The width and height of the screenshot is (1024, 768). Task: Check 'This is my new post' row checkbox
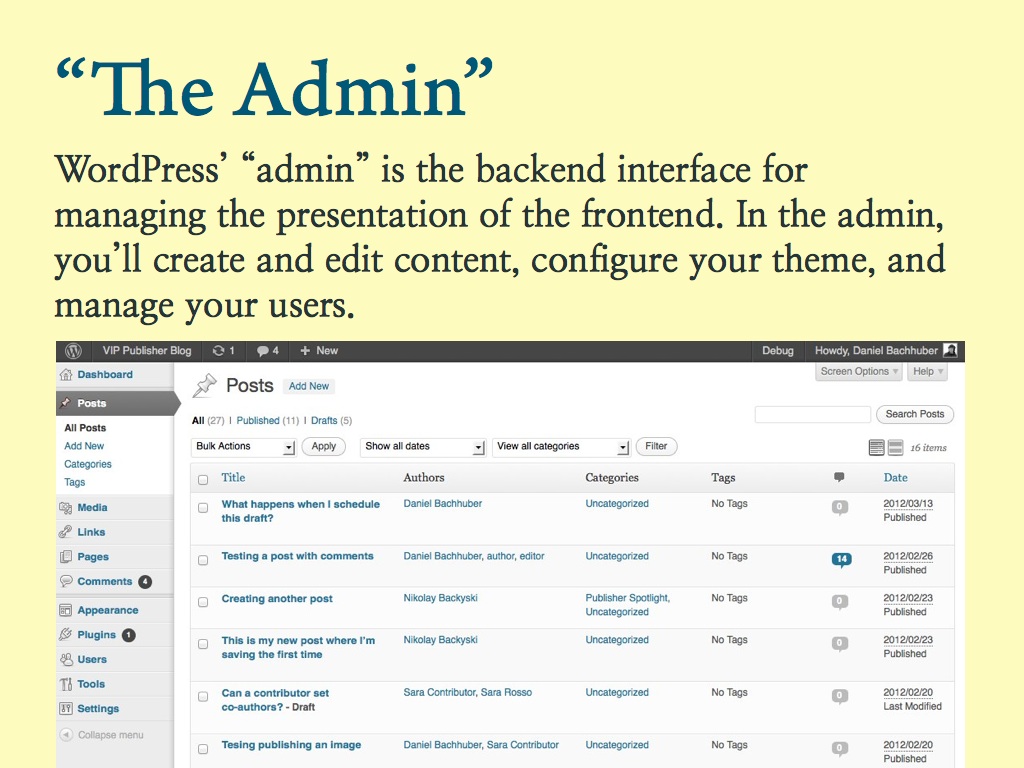pos(203,644)
